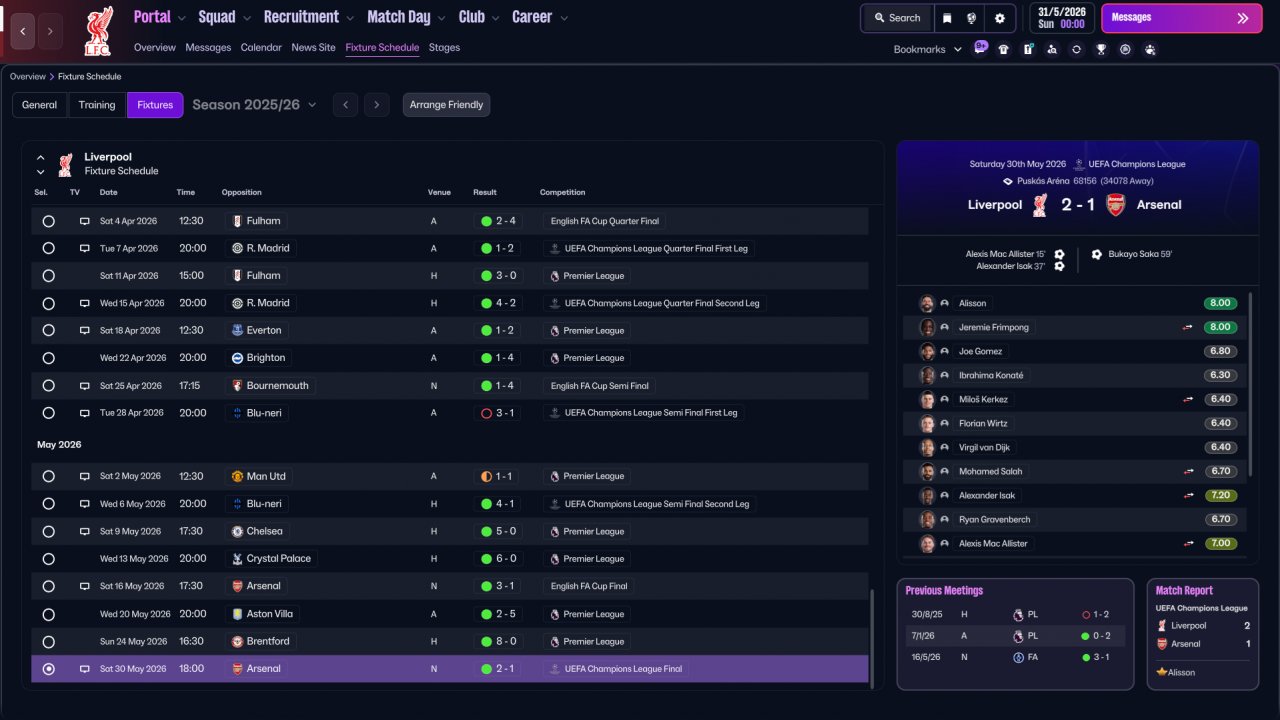Open the tactics board bookmark icon
This screenshot has width=1280, height=720.
[x=1028, y=49]
